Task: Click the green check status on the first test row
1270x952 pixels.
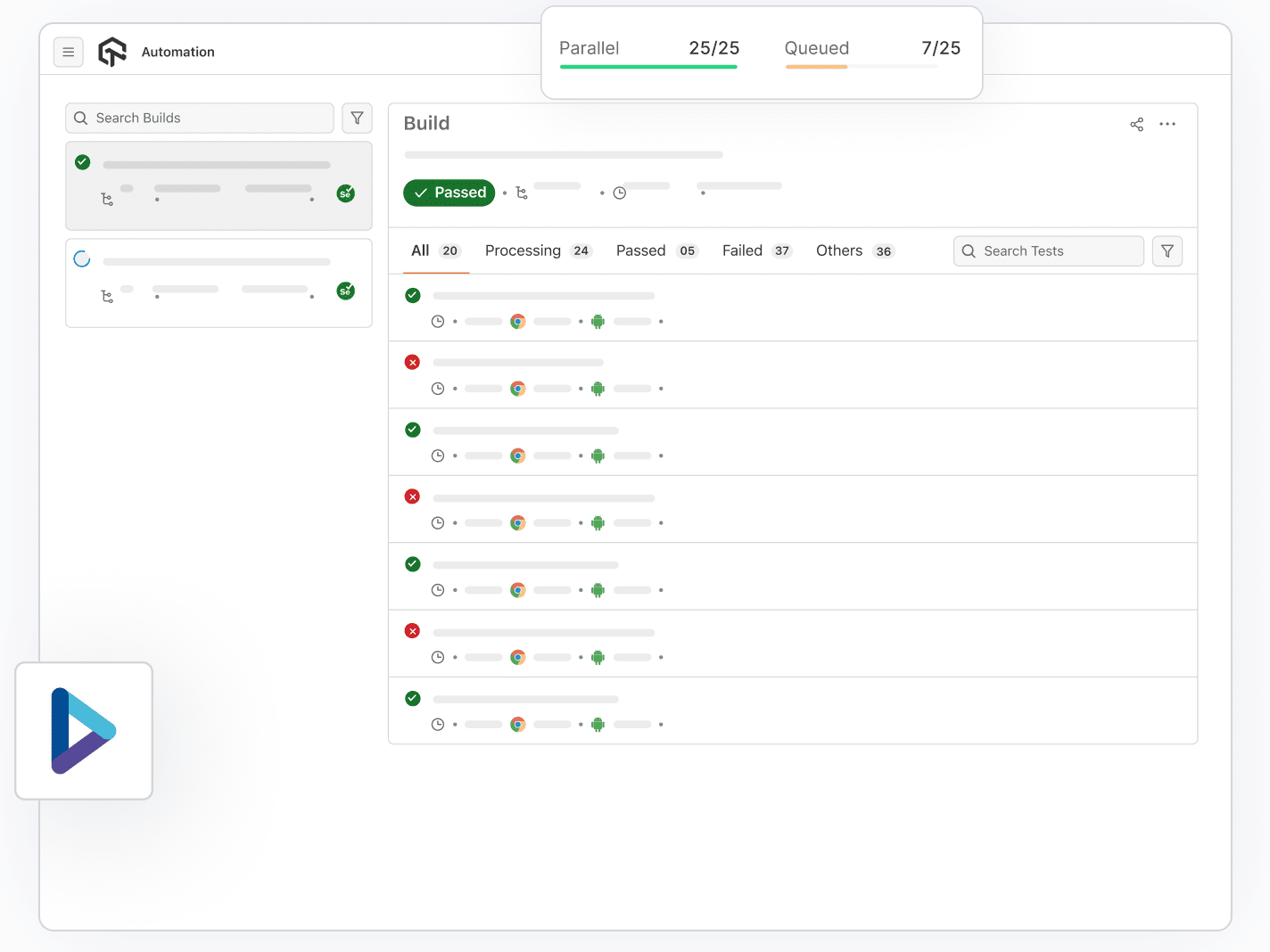Action: point(412,295)
